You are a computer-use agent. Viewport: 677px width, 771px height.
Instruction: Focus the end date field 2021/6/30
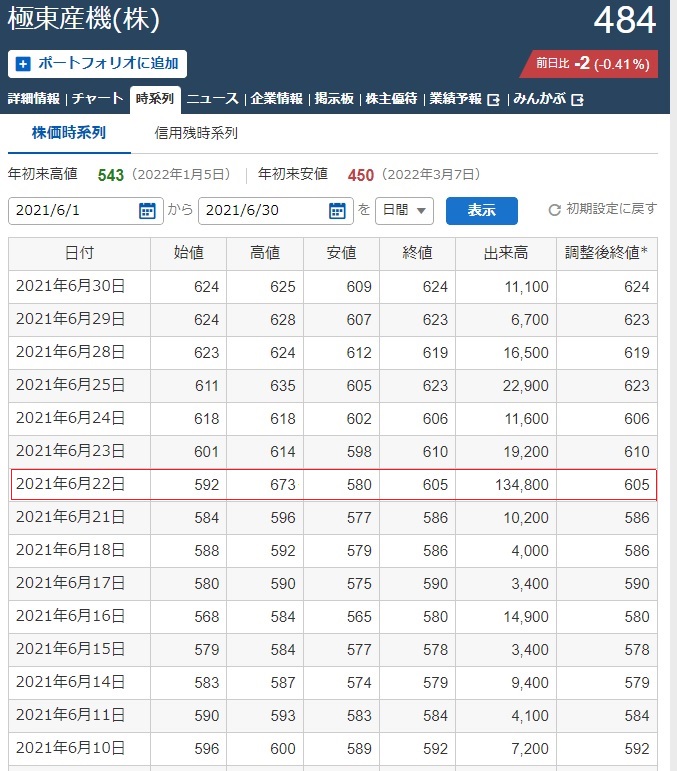(275, 211)
